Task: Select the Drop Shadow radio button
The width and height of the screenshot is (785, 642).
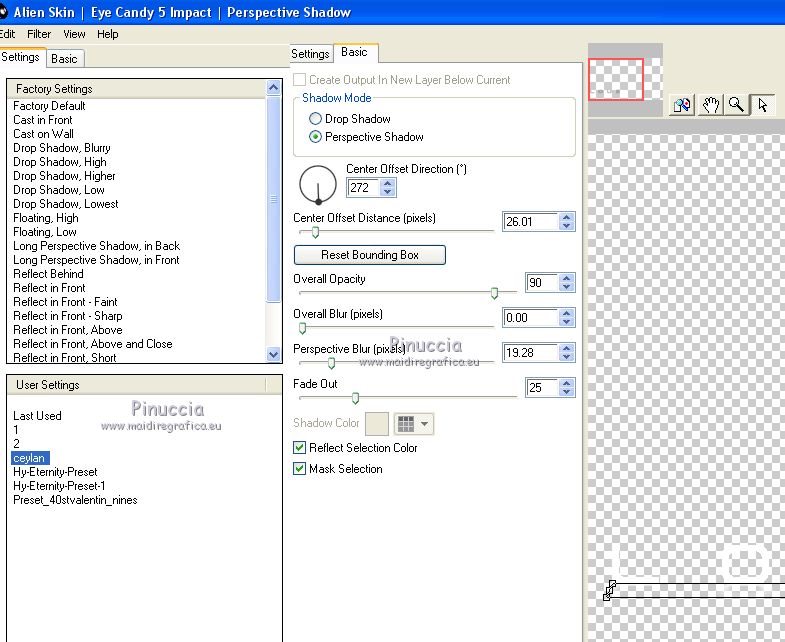Action: (x=315, y=119)
